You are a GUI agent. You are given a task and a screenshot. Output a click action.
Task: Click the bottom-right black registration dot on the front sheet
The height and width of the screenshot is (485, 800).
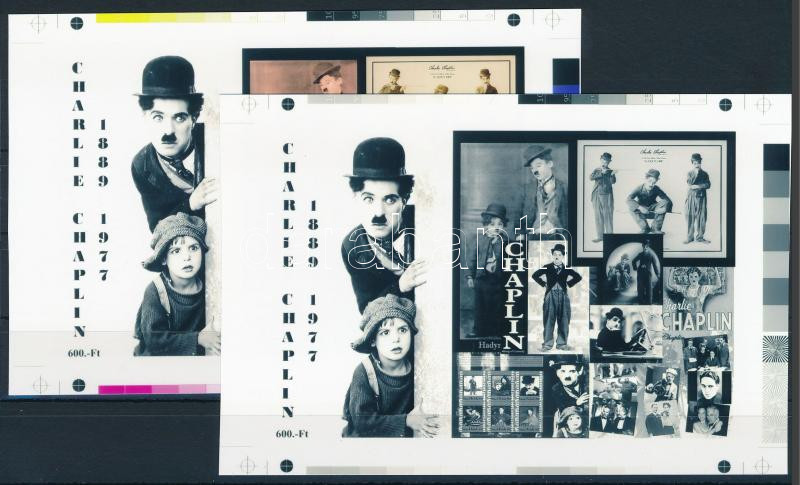click(x=724, y=466)
